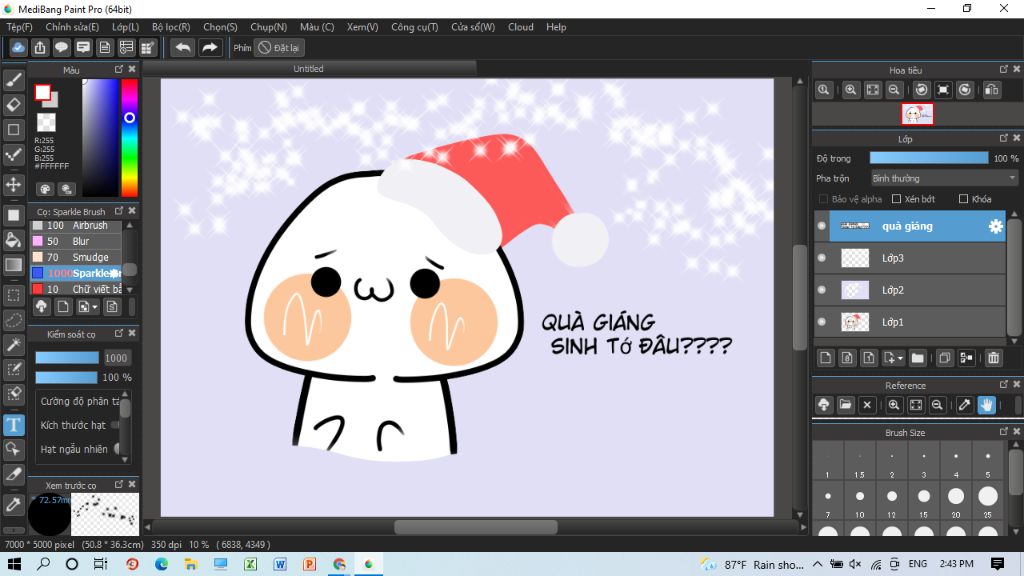1024x576 pixels.
Task: Hide the Lớp2 layer
Action: tap(822, 290)
